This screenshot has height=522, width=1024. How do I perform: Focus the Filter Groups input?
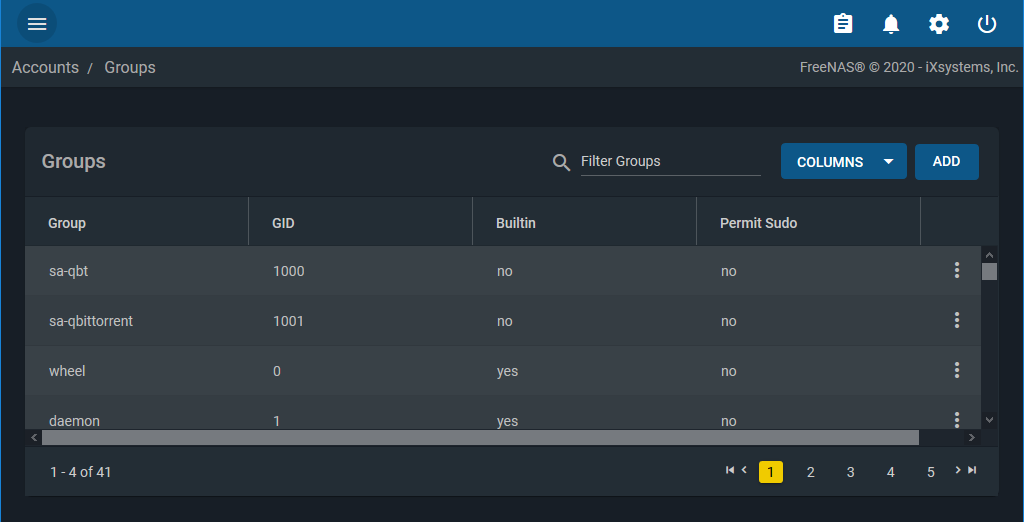pos(671,161)
